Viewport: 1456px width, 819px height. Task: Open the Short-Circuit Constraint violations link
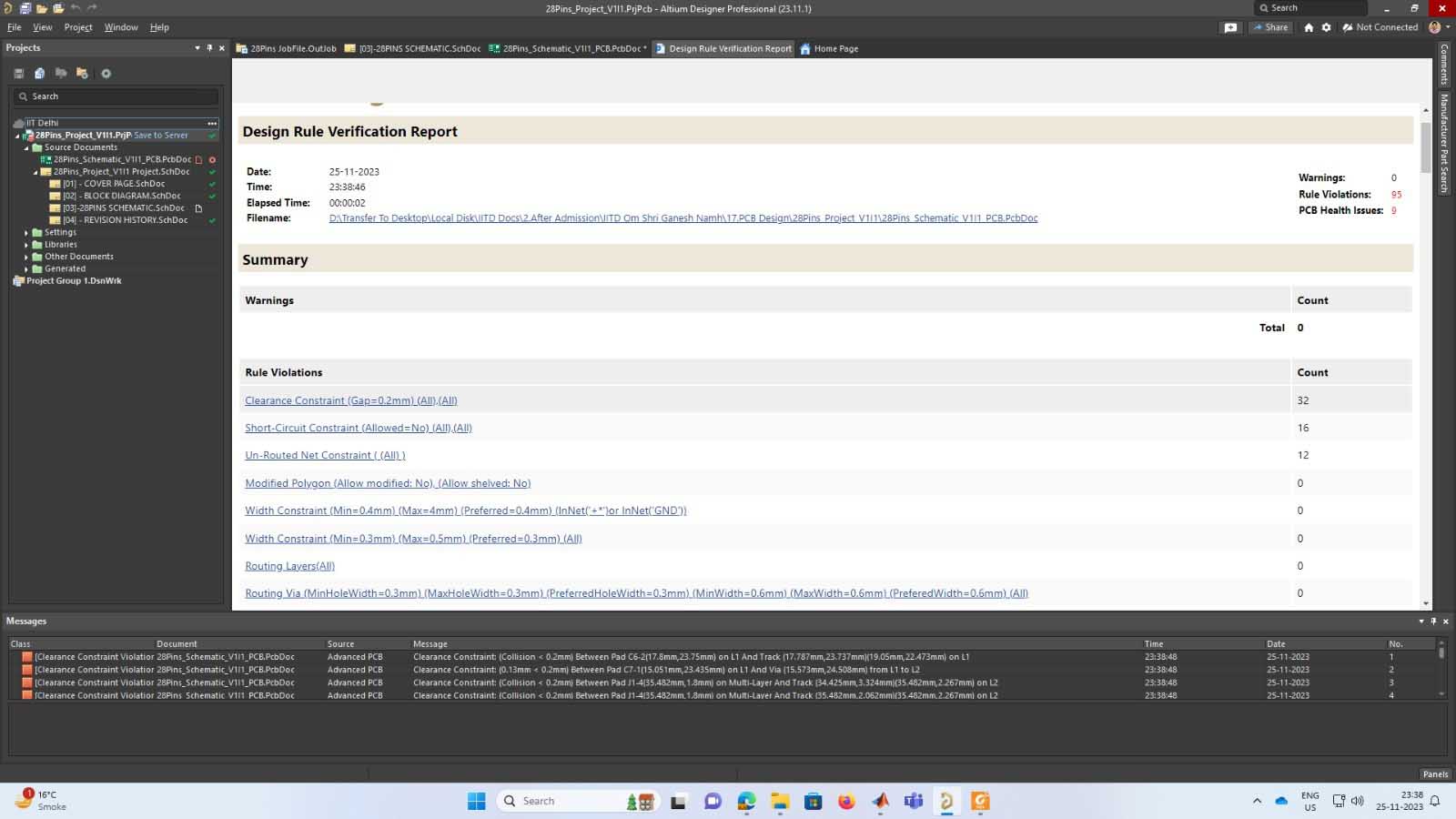click(x=358, y=428)
